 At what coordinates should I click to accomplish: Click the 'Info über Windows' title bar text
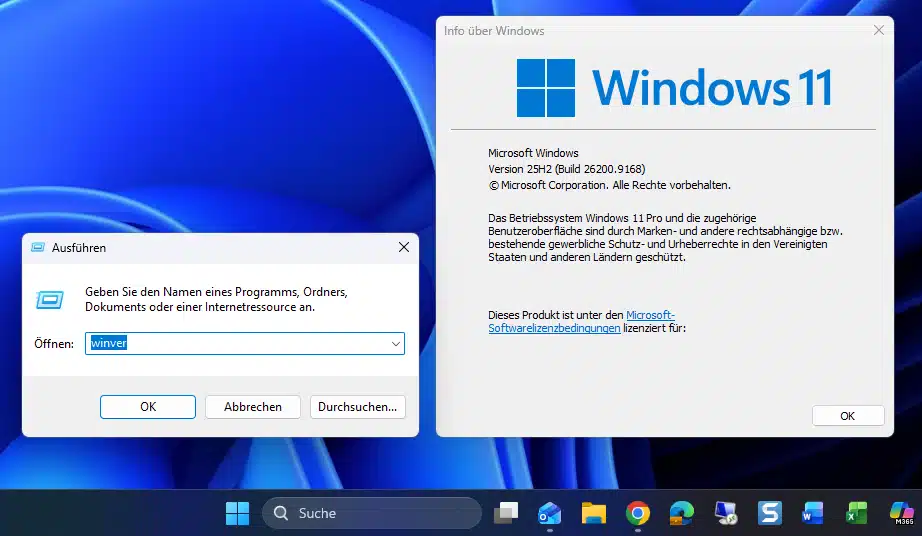tap(494, 31)
